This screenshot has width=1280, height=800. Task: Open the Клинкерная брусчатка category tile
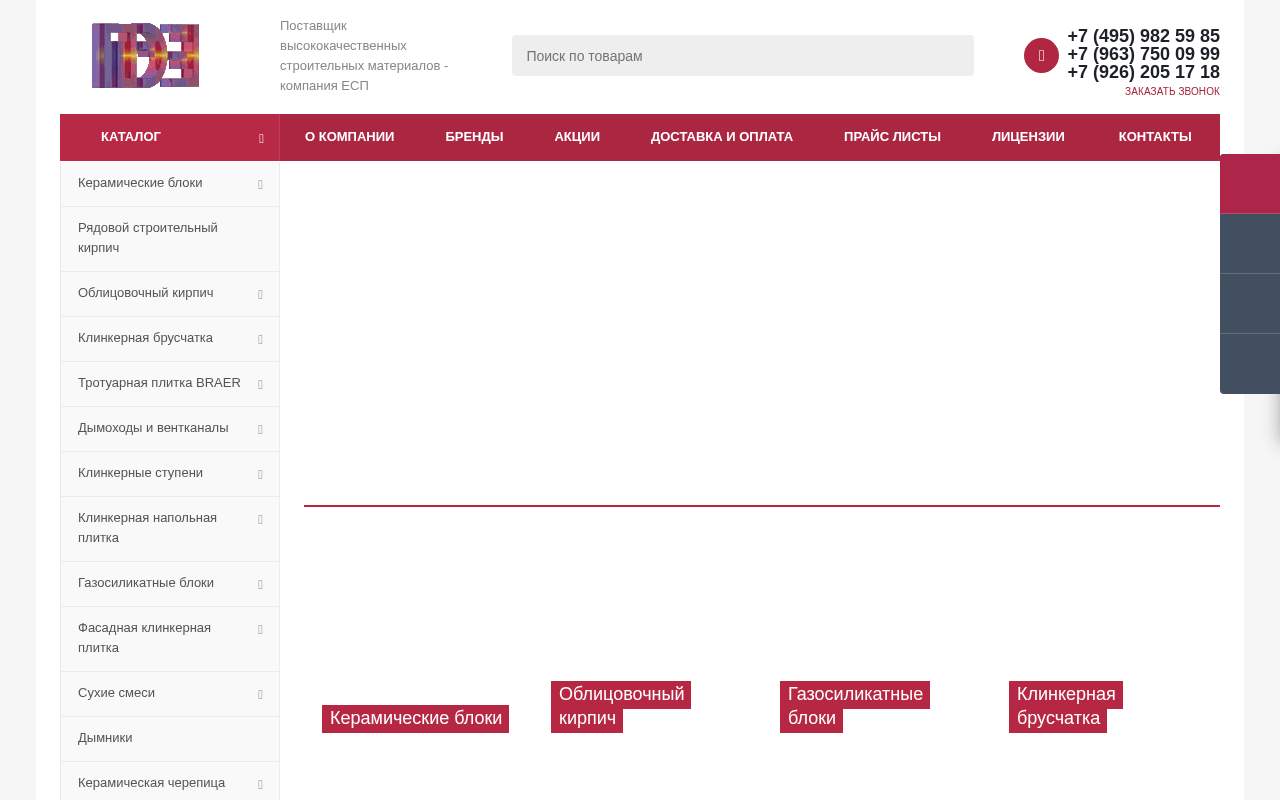pyautogui.click(x=1066, y=706)
